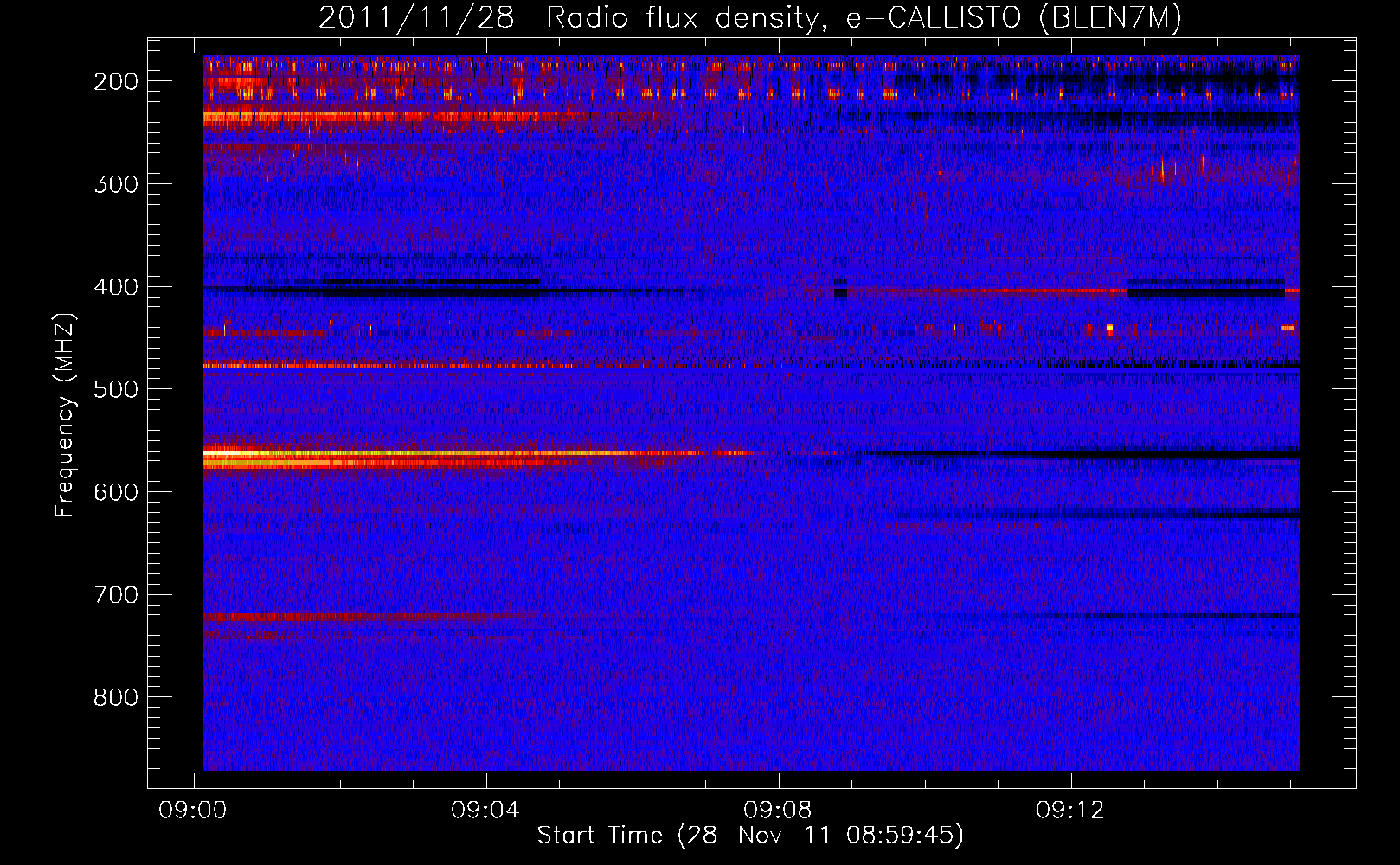Click the plot title 'Radio flux density, e-CALLISTO (BLEN7M)'
The height and width of the screenshot is (865, 1400).
click(x=864, y=17)
